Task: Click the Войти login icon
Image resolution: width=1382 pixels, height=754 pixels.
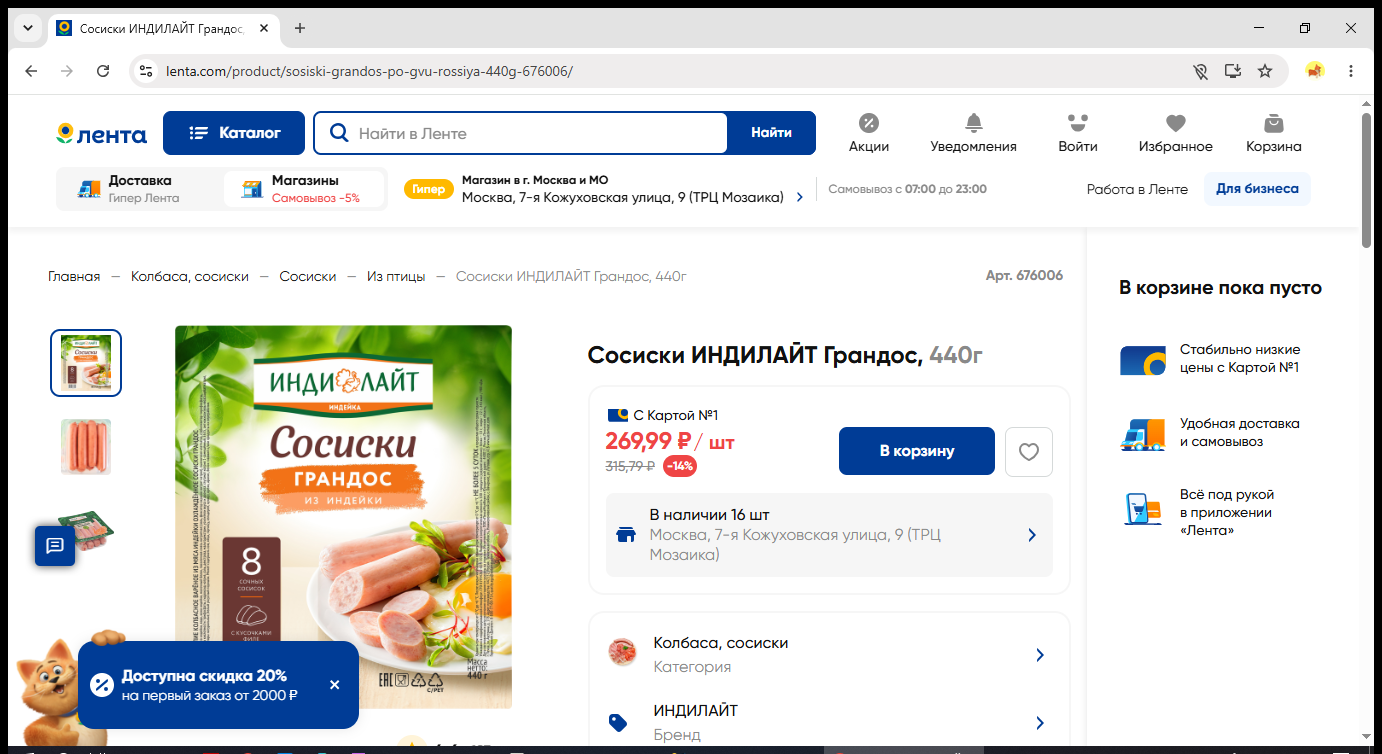Action: (1077, 133)
